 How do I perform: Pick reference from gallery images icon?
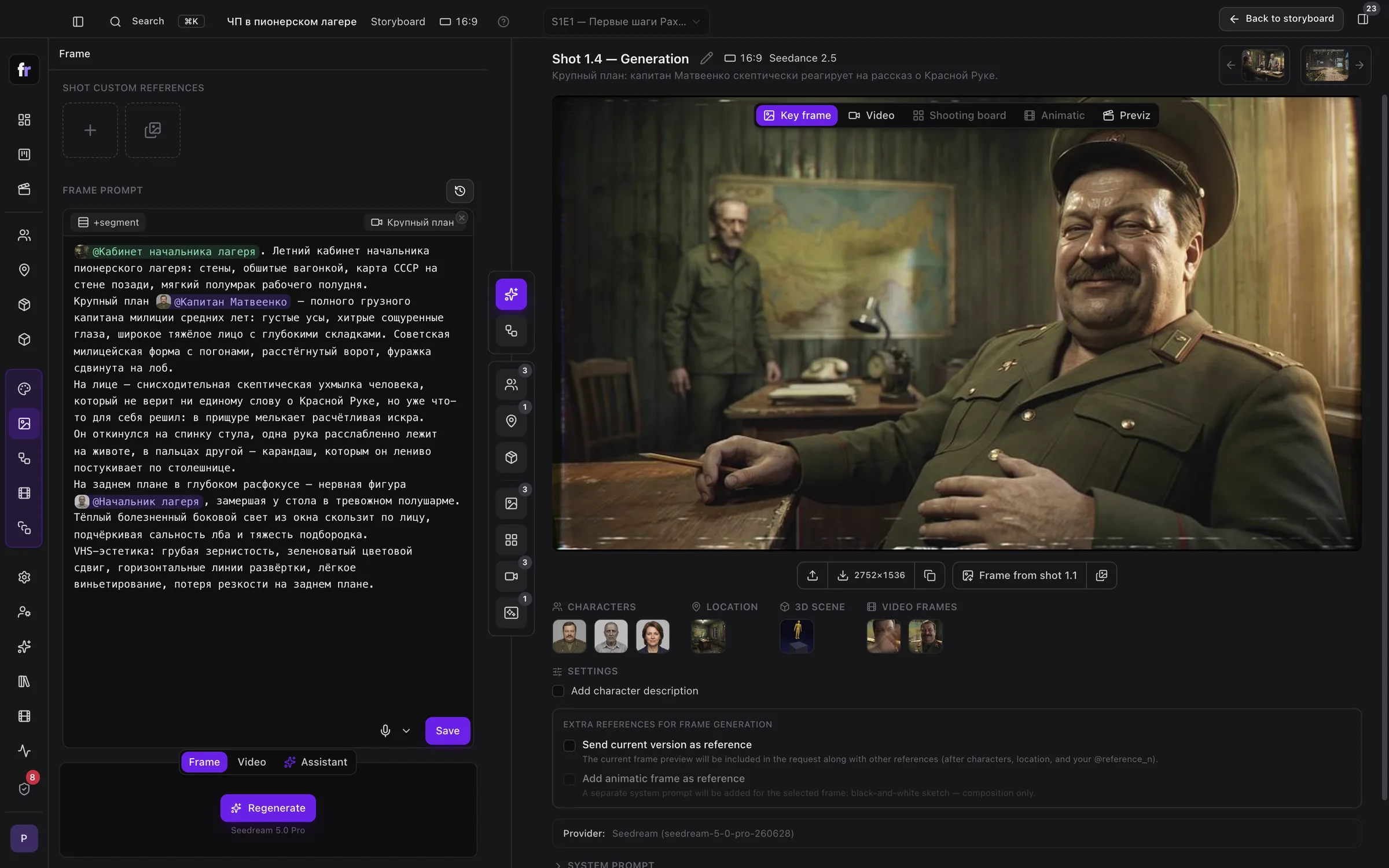pos(153,130)
